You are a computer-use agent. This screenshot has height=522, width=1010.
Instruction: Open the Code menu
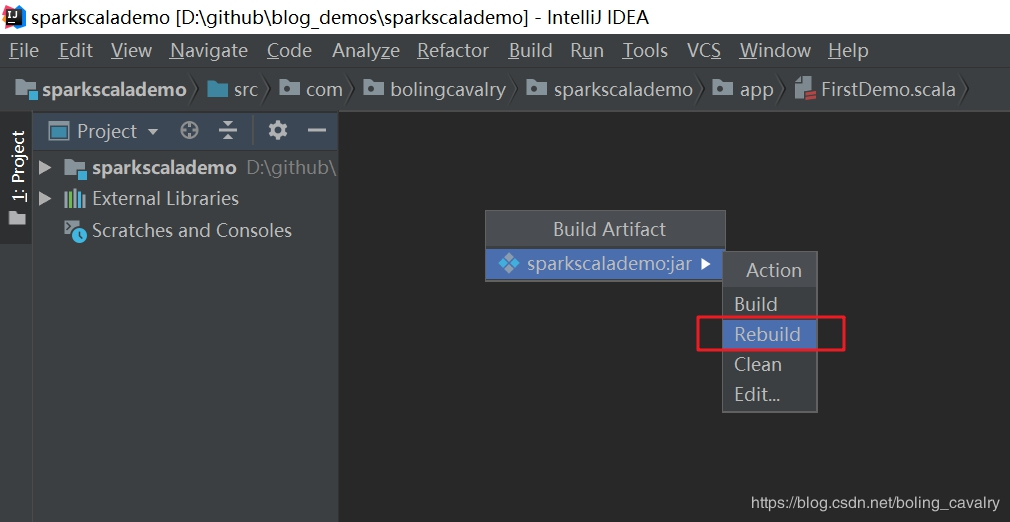click(x=289, y=50)
